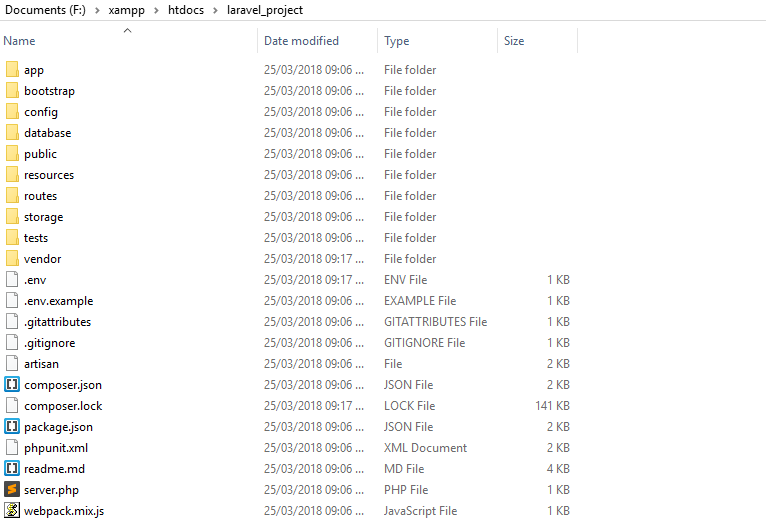The width and height of the screenshot is (766, 527).
Task: Click the readme.md bracket icon
Action: click(x=12, y=468)
